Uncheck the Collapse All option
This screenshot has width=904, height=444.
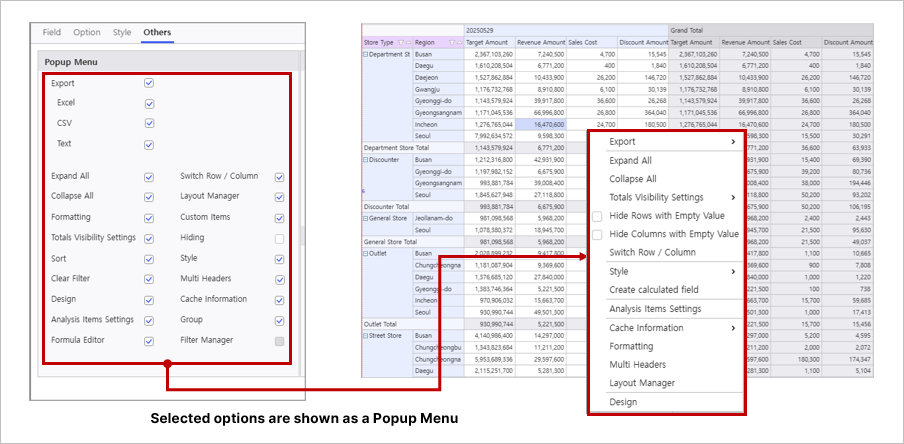149,197
